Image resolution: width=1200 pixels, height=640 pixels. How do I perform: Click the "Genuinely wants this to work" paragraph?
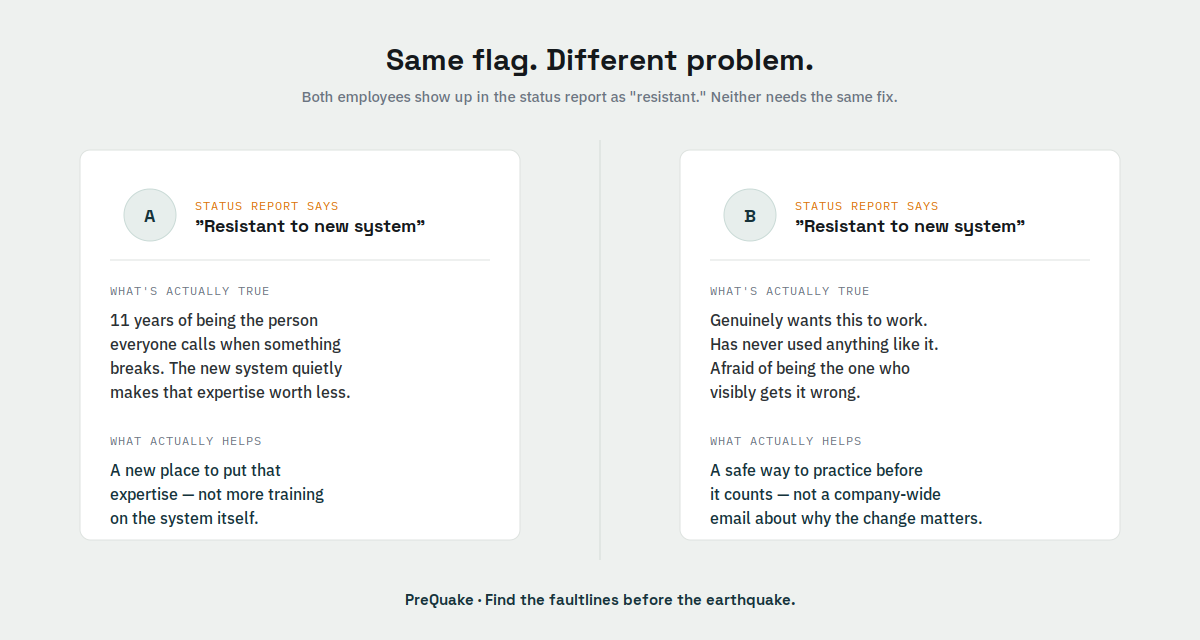pyautogui.click(x=824, y=356)
